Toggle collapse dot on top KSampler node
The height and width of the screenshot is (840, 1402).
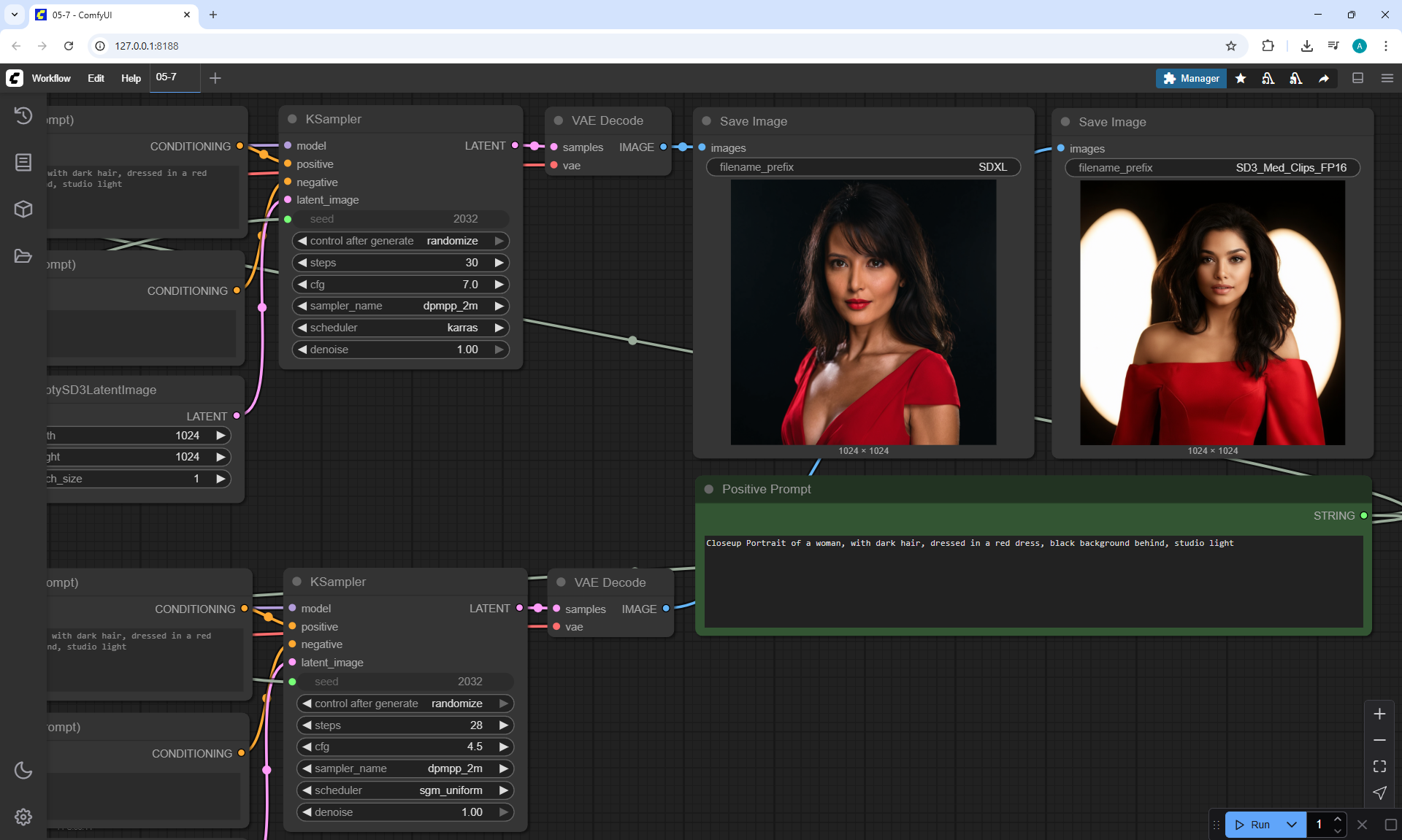pyautogui.click(x=292, y=119)
